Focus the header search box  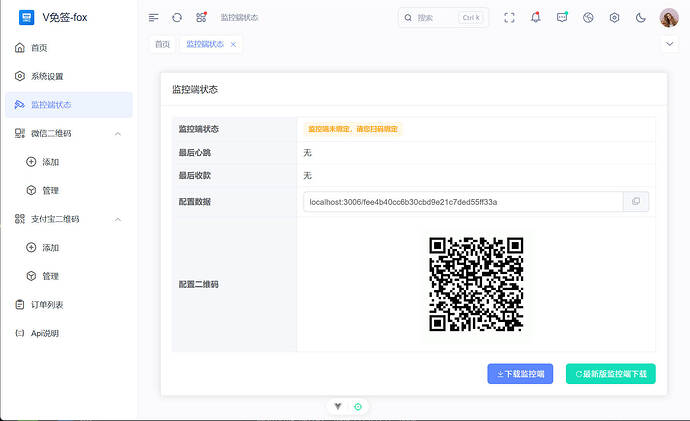pyautogui.click(x=443, y=18)
